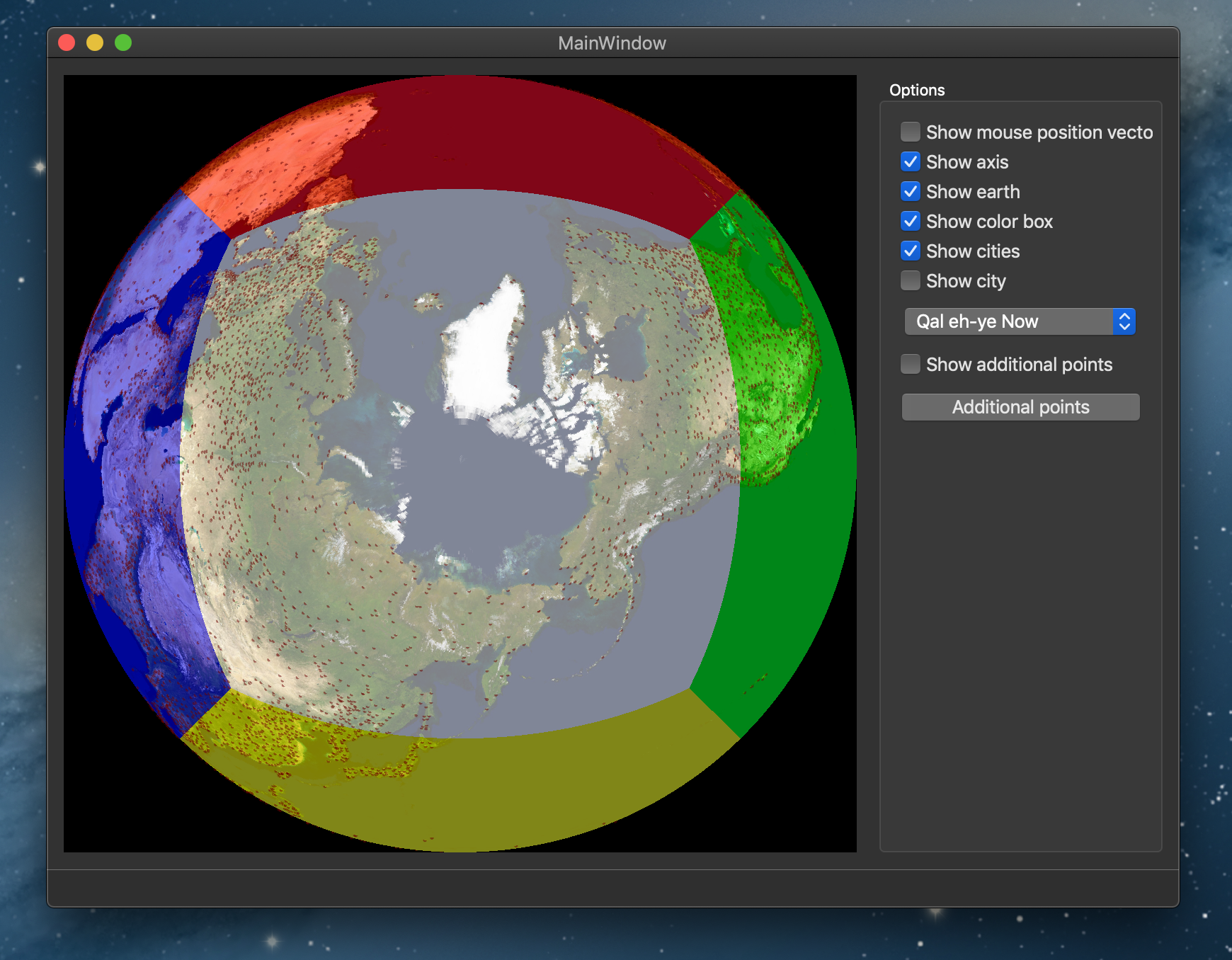The height and width of the screenshot is (960, 1232).
Task: Minimize MainWindow with the yellow button
Action: (x=95, y=42)
